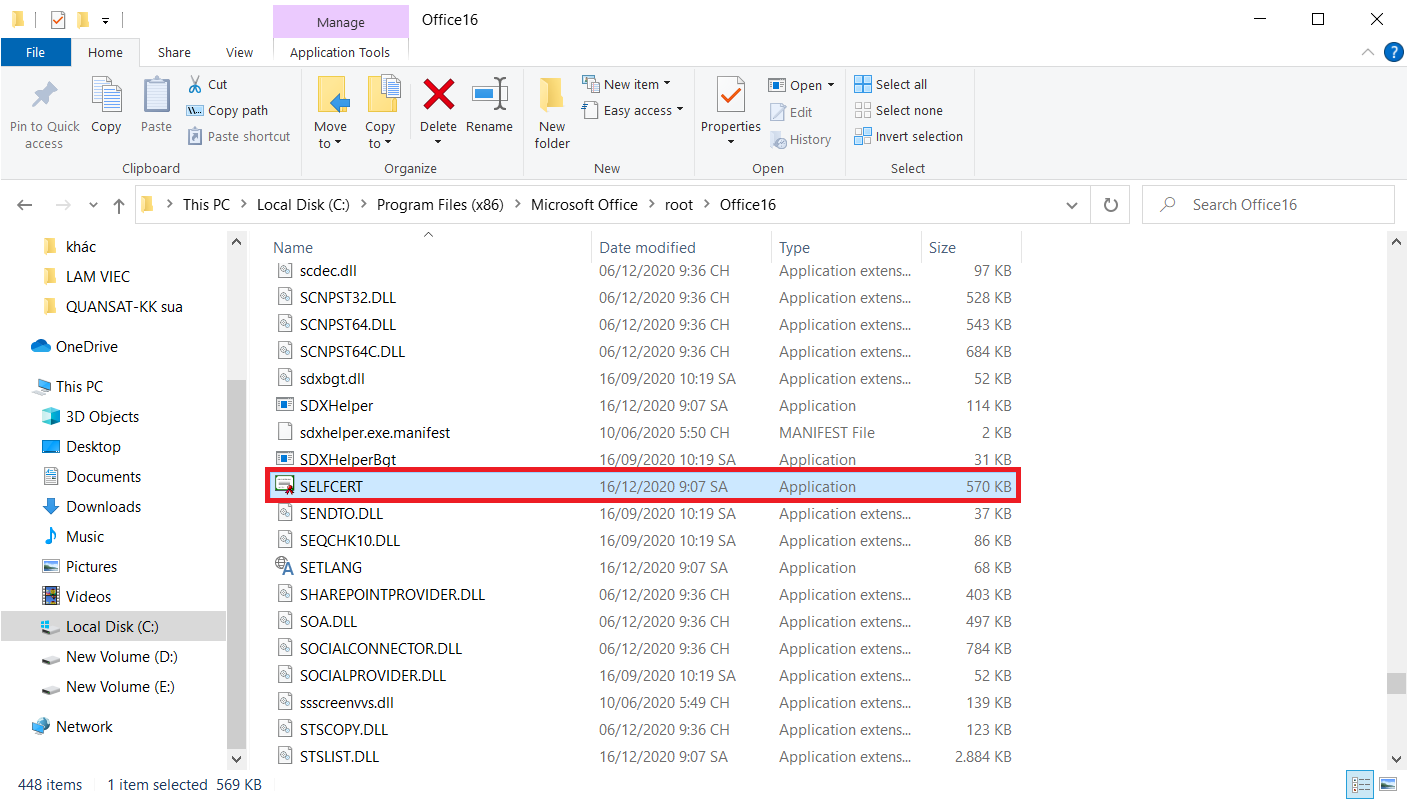Select the ssscreenvvs.dll file
The image size is (1408, 800).
(x=347, y=702)
